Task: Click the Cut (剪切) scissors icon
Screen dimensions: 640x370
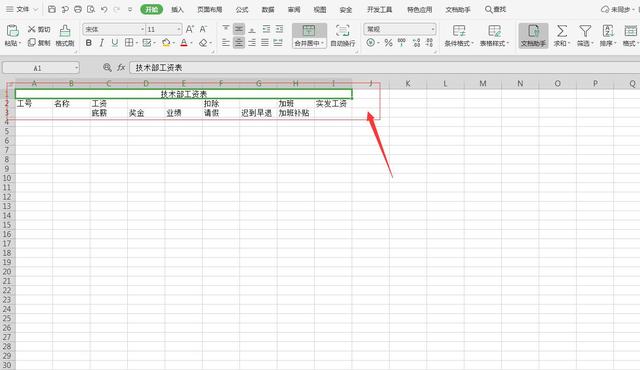Action: click(x=31, y=29)
